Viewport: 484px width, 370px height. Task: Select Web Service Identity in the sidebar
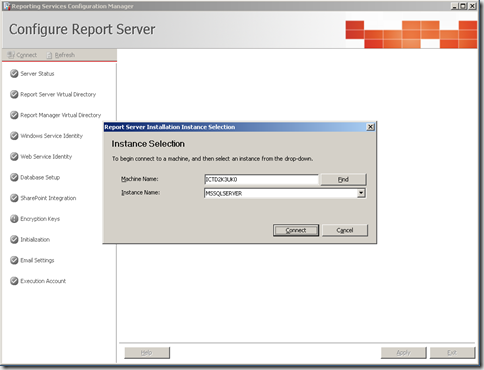pos(46,156)
